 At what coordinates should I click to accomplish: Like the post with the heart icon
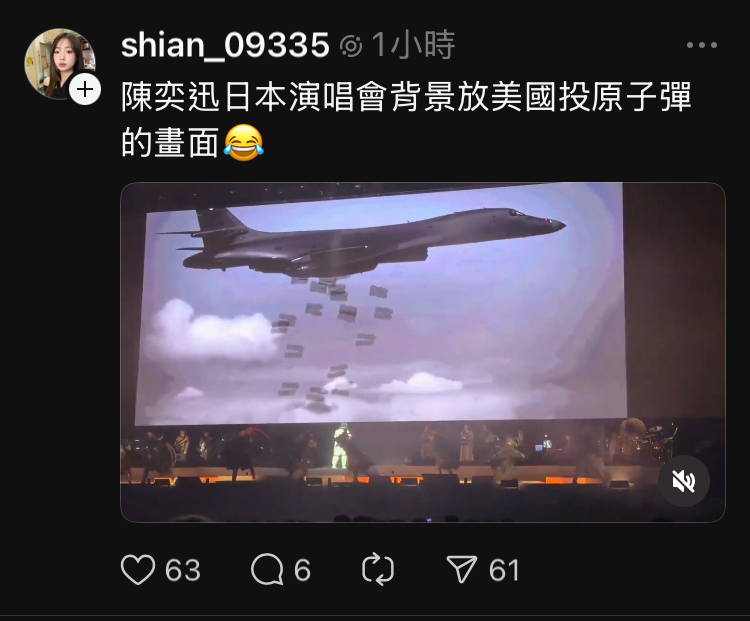coord(138,569)
